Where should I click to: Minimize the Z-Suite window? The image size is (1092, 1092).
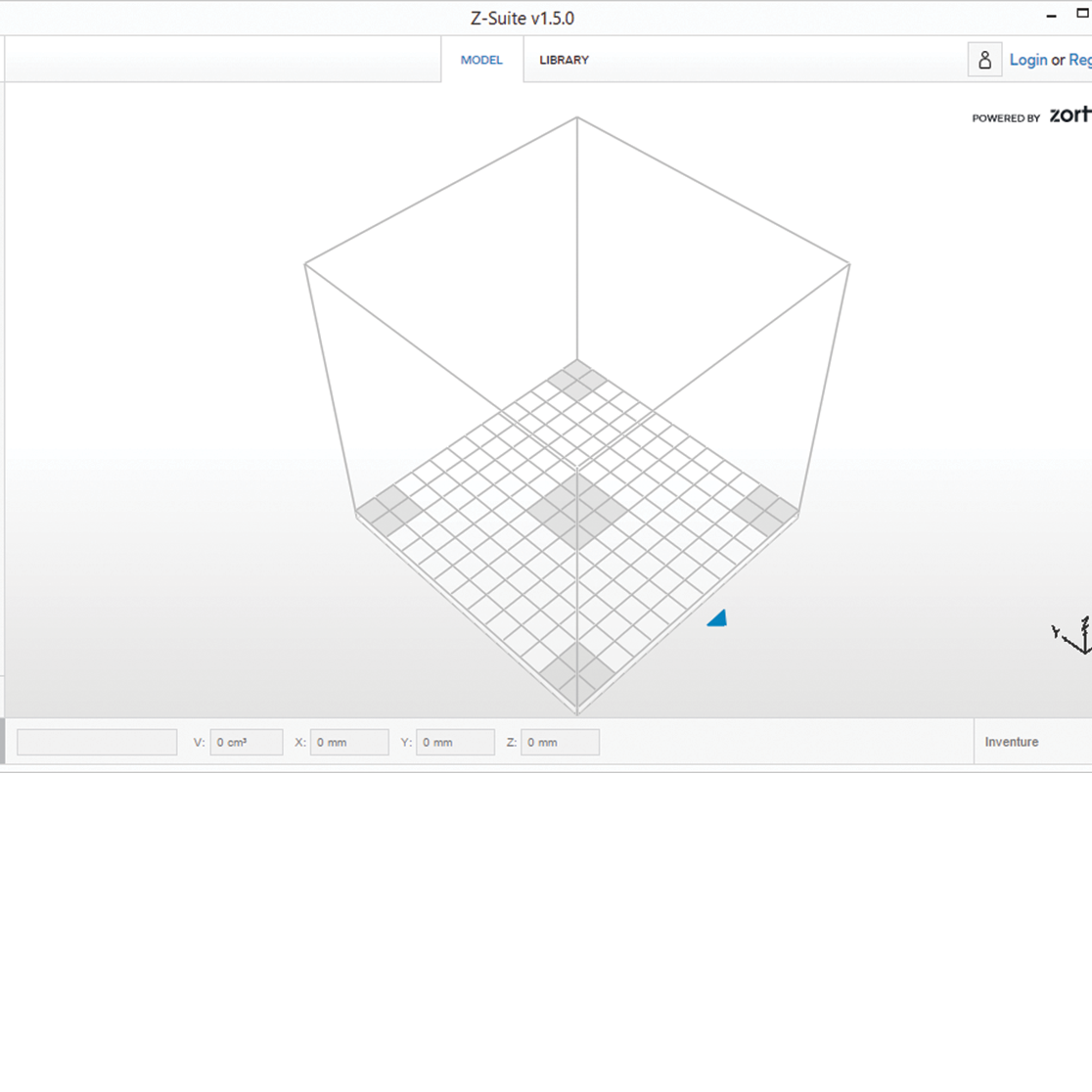1050,14
